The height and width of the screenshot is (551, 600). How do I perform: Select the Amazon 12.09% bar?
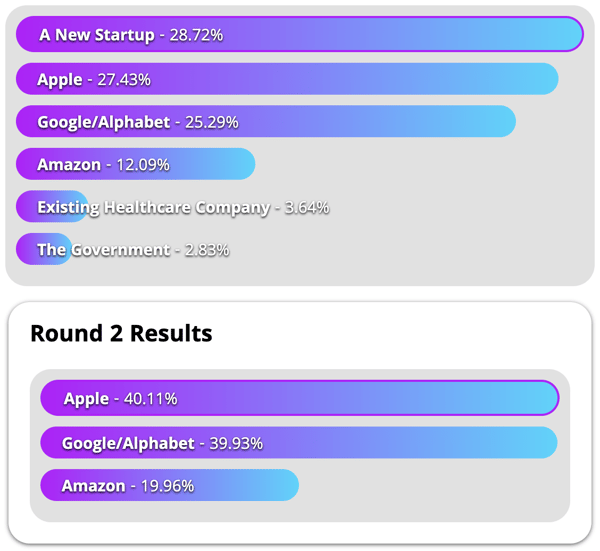[x=135, y=164]
